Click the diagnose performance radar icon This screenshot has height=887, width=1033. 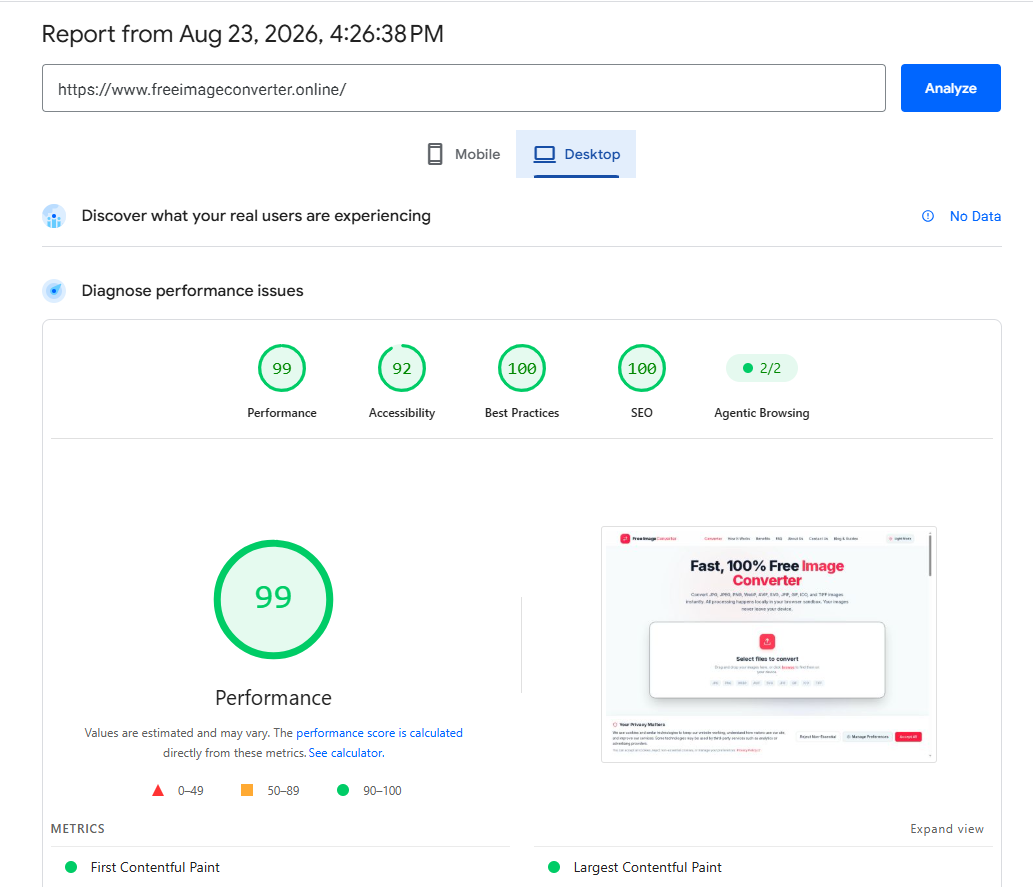54,291
